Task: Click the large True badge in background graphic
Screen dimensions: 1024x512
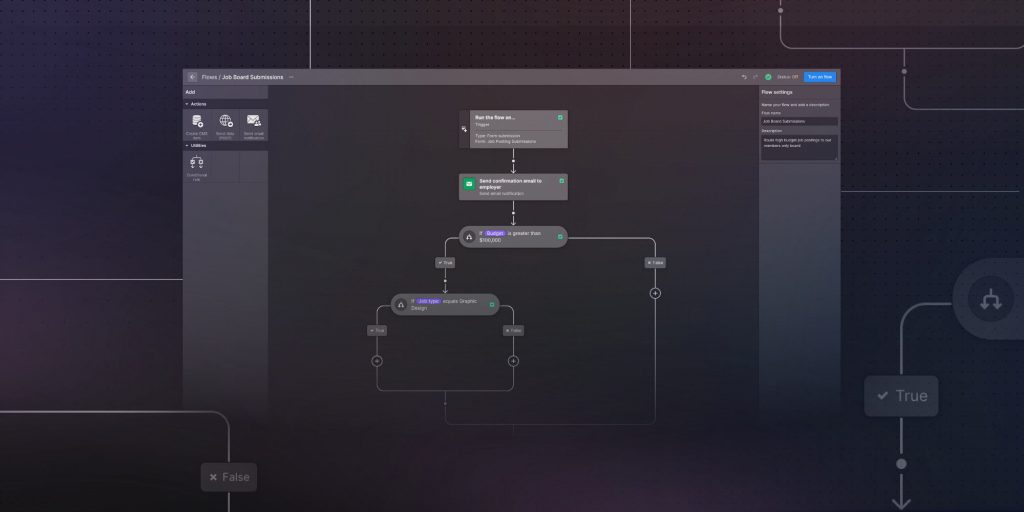Action: tap(901, 396)
